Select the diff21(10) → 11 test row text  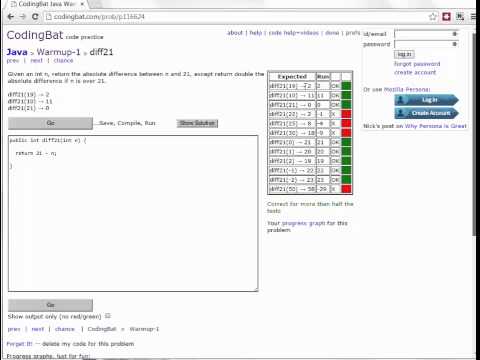click(x=292, y=95)
